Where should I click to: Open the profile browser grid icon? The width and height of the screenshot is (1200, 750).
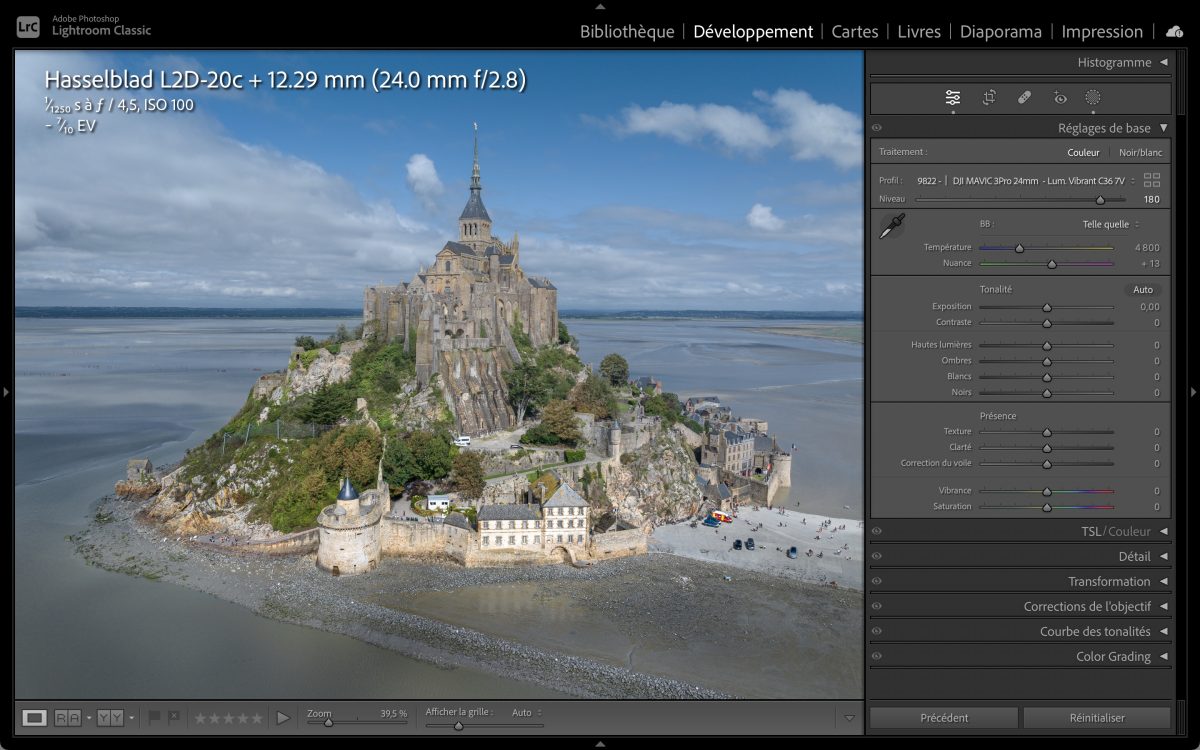(x=1152, y=180)
